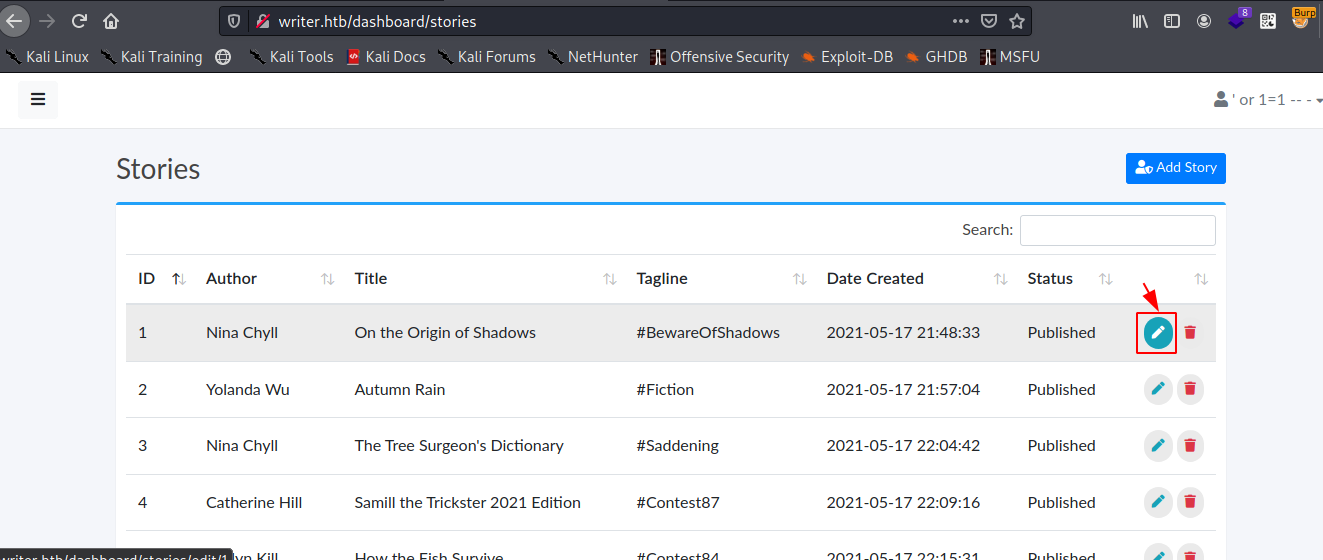Screen dimensions: 1323x560
Task: Open Exploit-DB bookmark
Action: pos(846,57)
